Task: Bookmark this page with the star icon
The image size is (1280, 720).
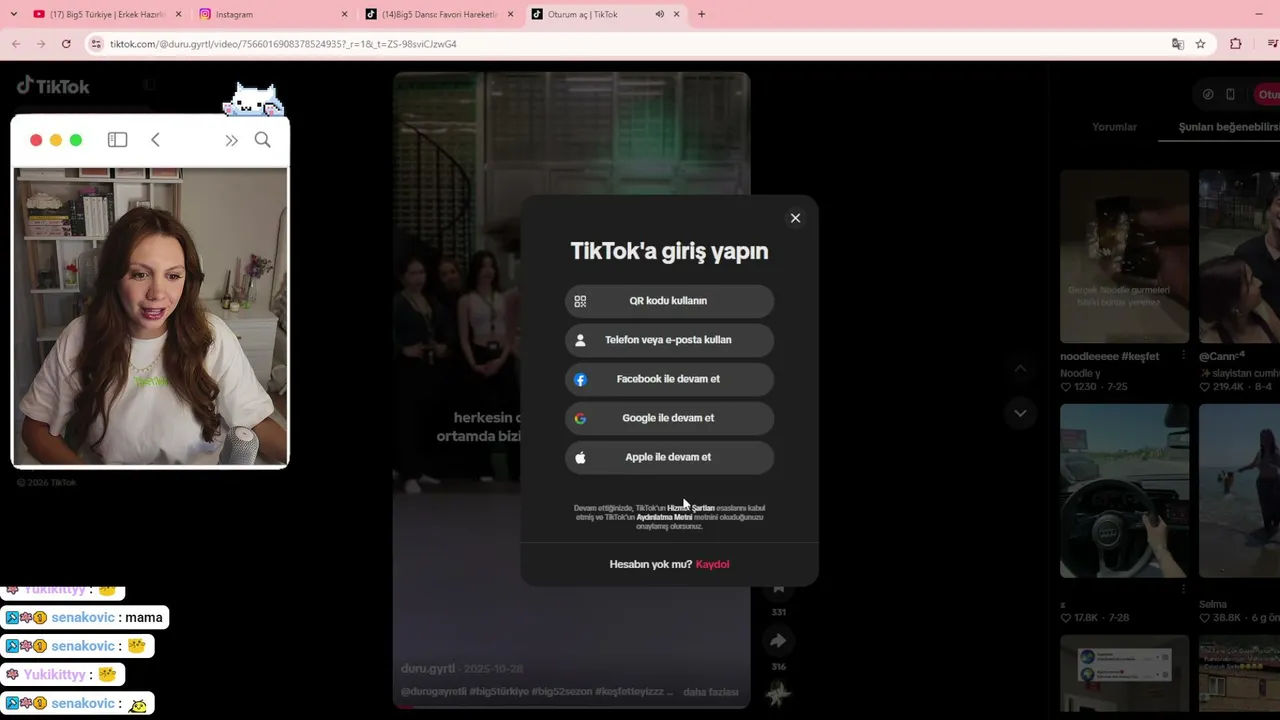Action: (x=1200, y=44)
